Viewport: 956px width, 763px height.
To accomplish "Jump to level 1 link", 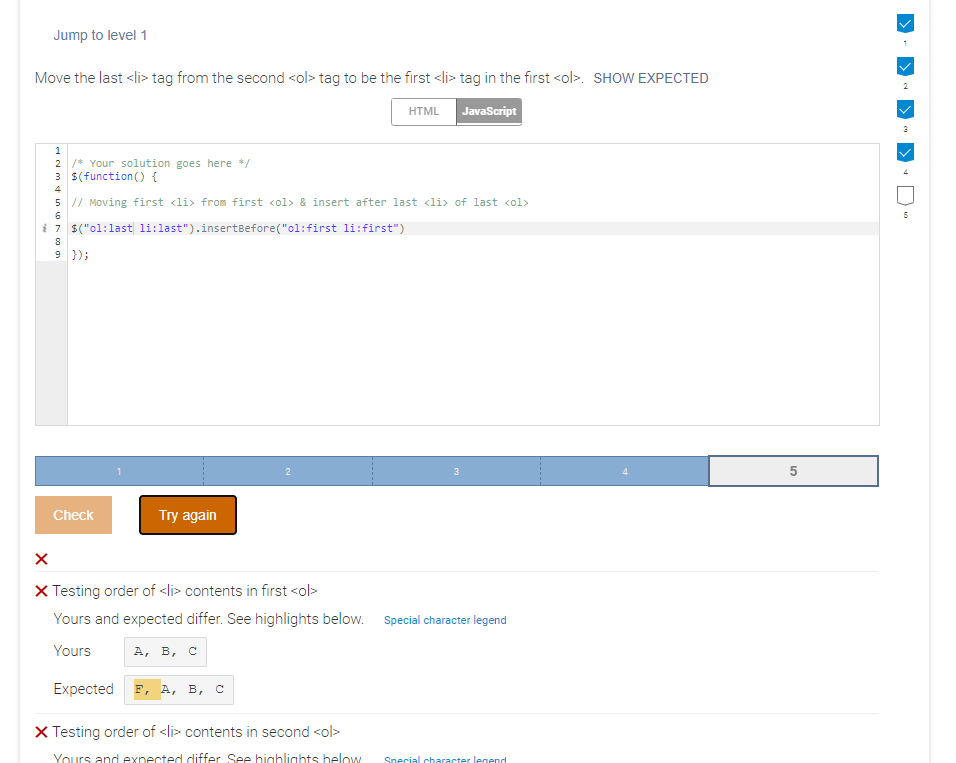I will click(100, 35).
